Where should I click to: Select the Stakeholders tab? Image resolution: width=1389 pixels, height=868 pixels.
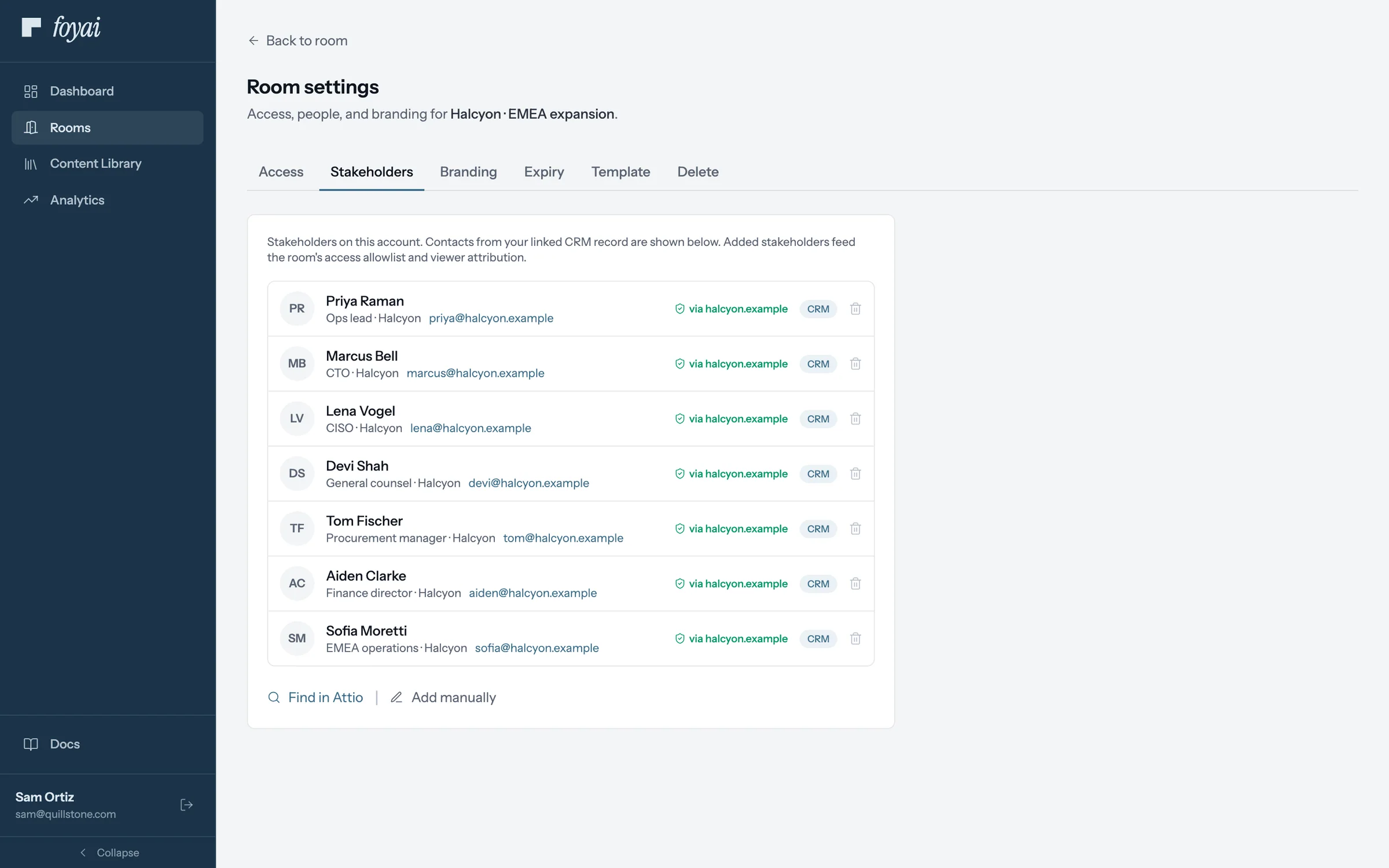tap(372, 172)
